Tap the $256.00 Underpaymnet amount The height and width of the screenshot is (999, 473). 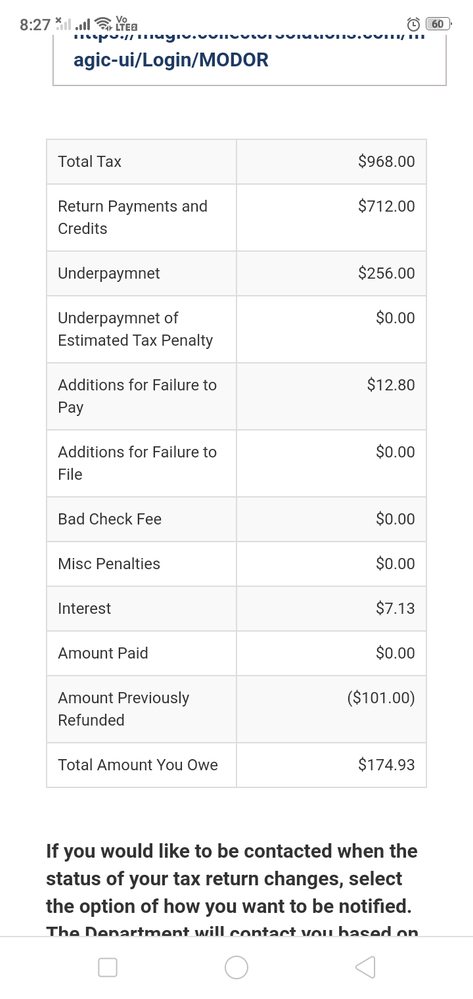(x=386, y=273)
